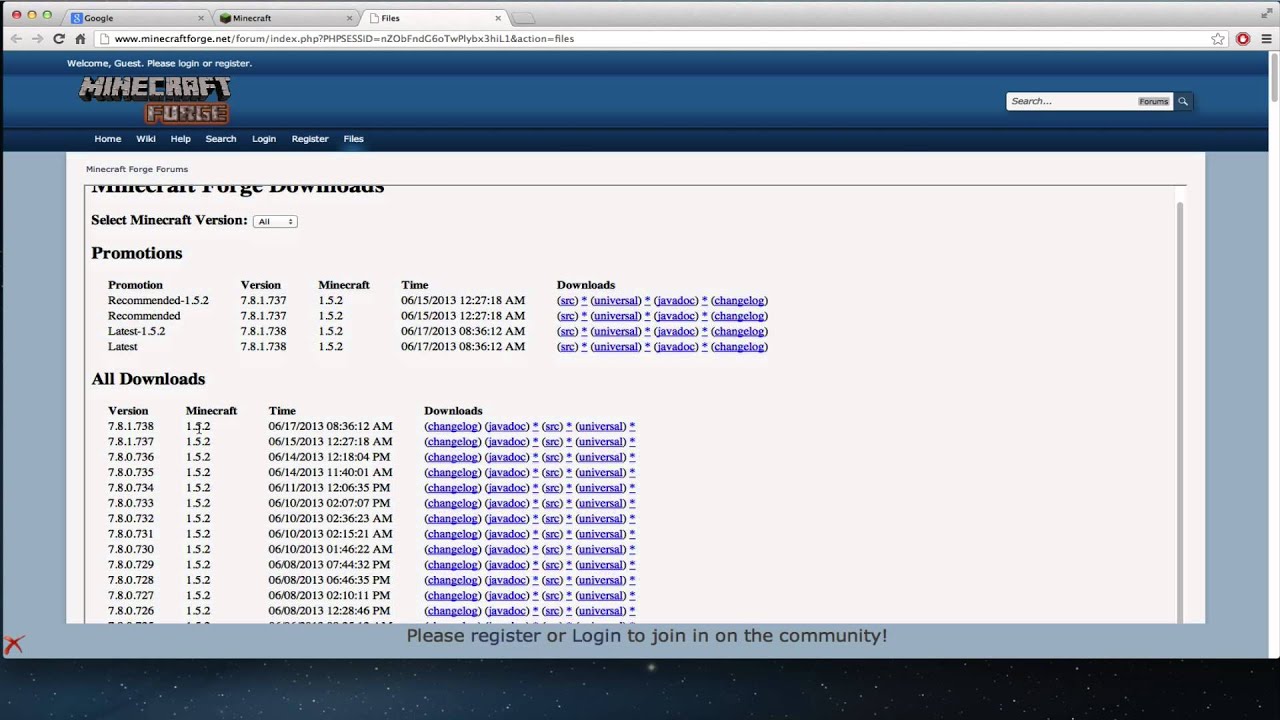Click the browser back arrow
Screen dimensions: 1280x720
(x=16, y=39)
